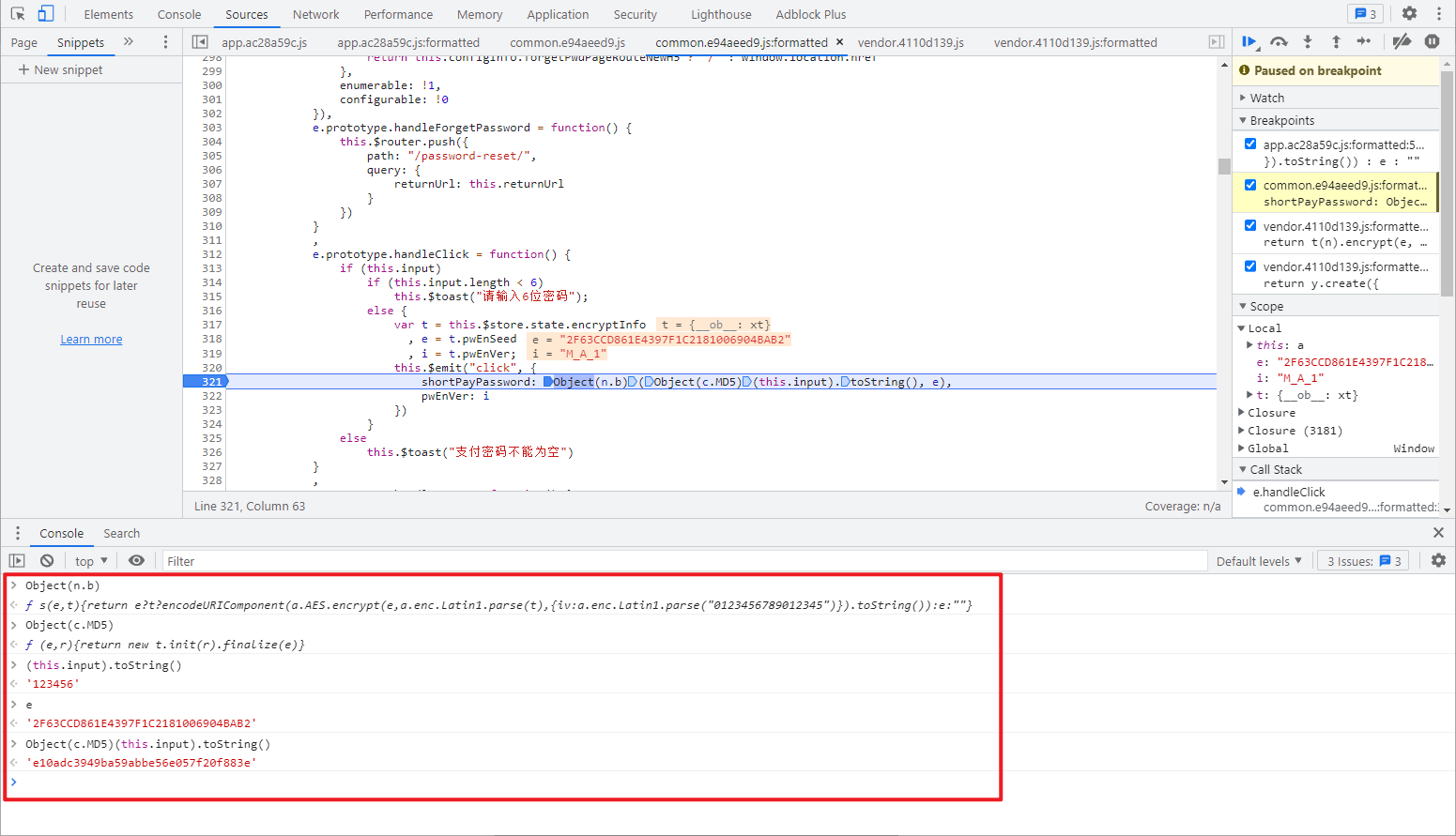Image resolution: width=1456 pixels, height=836 pixels.
Task: Click the Coverage: n/a status text
Action: pos(1183,506)
